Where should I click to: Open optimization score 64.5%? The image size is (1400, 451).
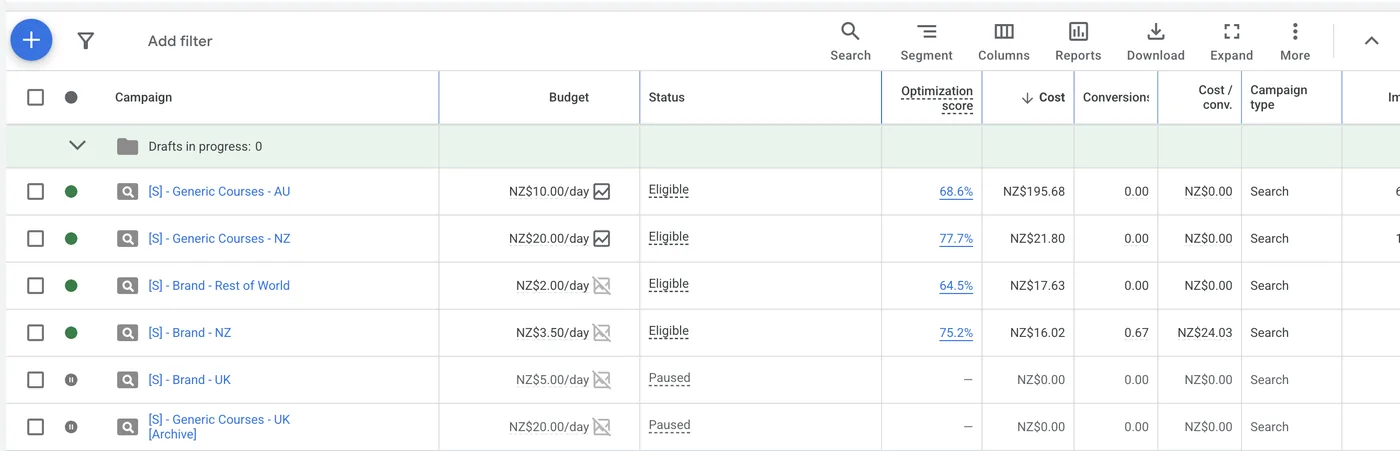click(x=956, y=285)
